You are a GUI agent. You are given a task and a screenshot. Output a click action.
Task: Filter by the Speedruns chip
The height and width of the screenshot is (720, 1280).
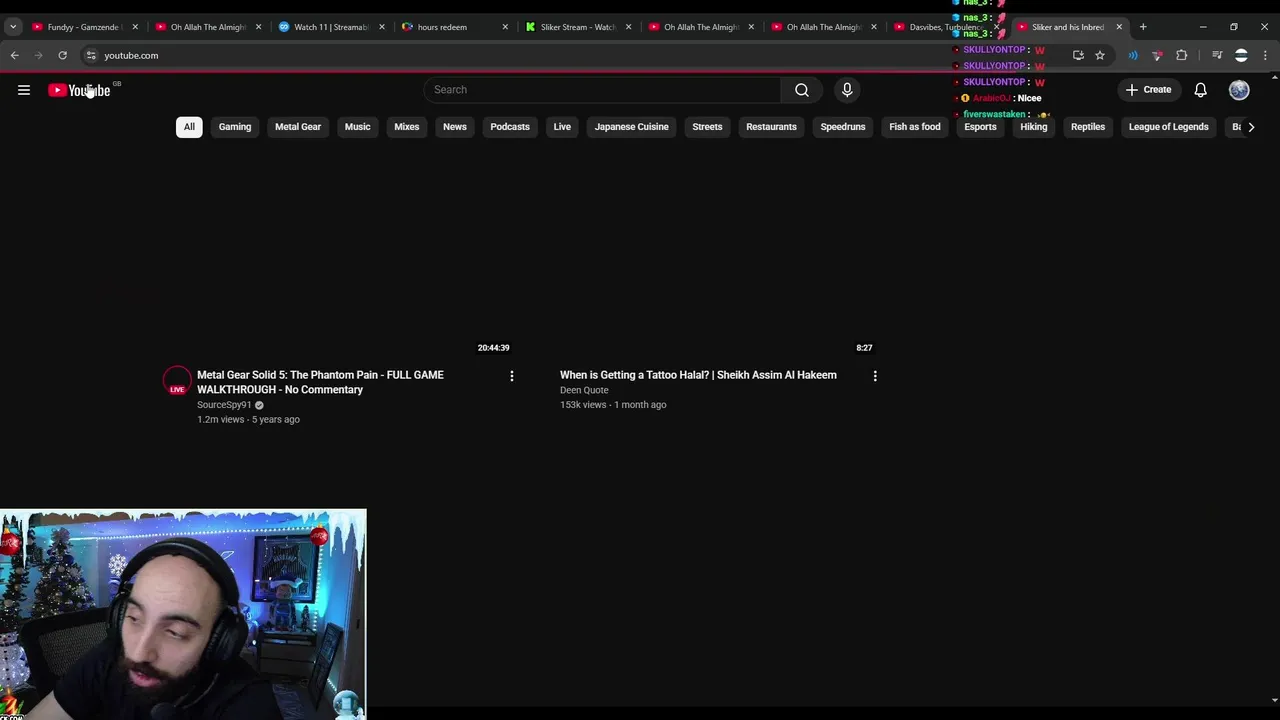point(843,127)
